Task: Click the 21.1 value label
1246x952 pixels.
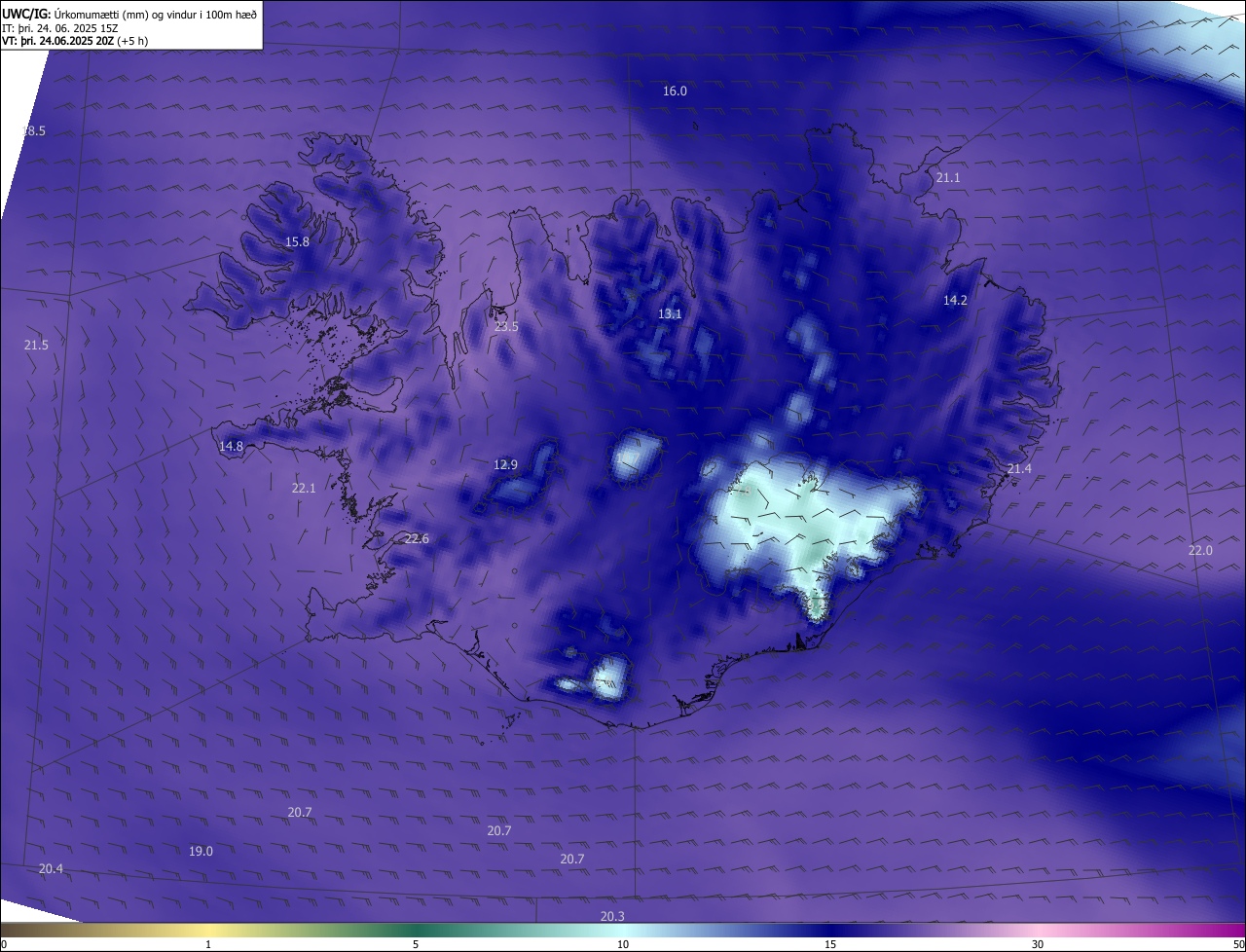Action: click(947, 177)
